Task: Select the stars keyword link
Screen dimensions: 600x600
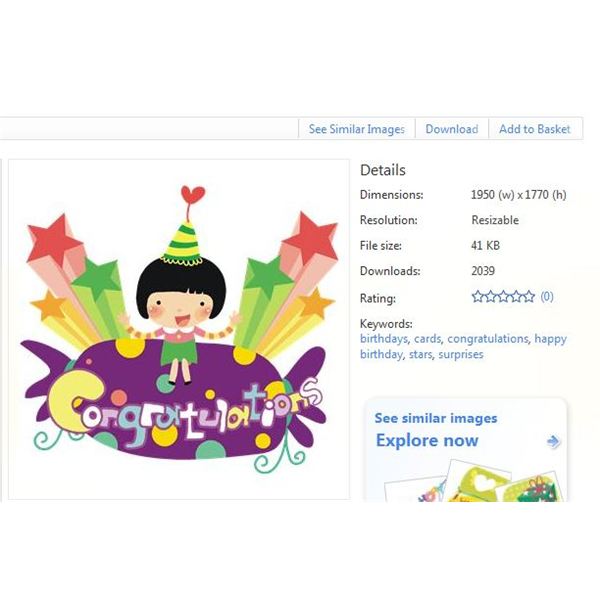Action: [421, 354]
